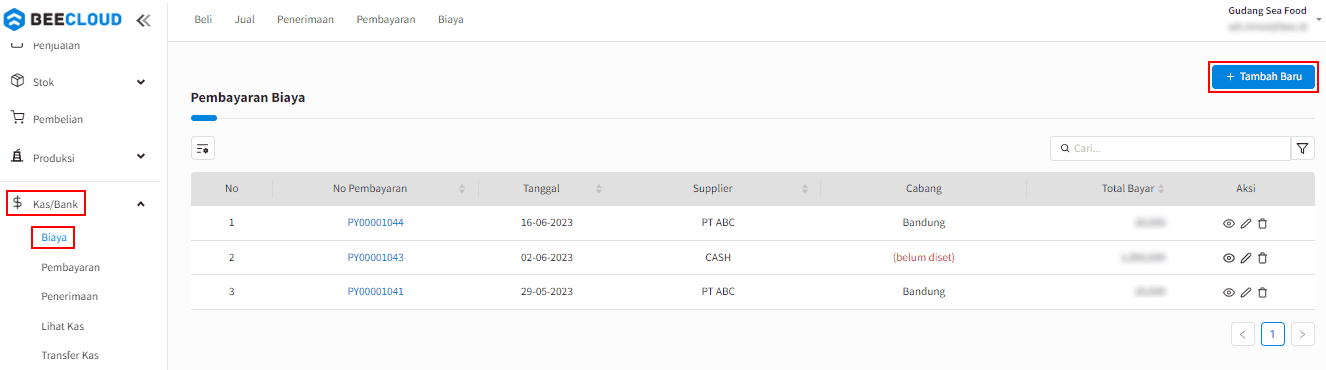View payment PY00001043 with the eye icon

tap(1229, 258)
